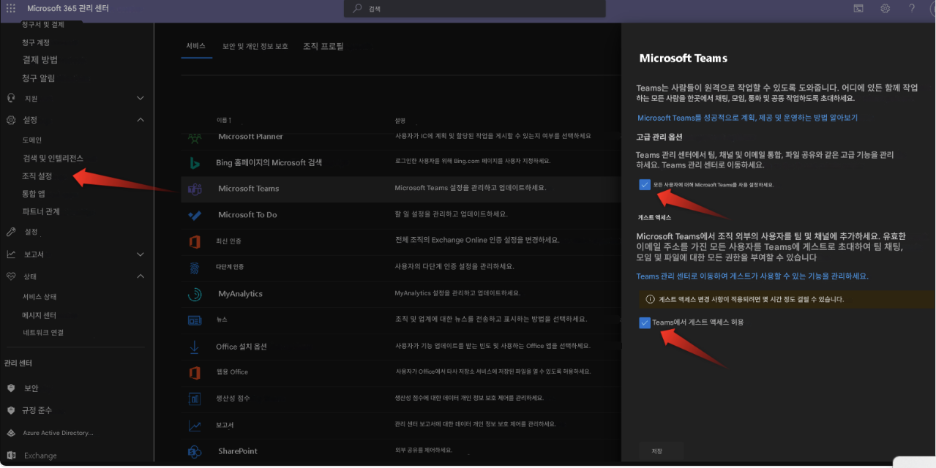The image size is (936, 468).
Task: Click the headset icon for 지원
Action: [x=11, y=98]
